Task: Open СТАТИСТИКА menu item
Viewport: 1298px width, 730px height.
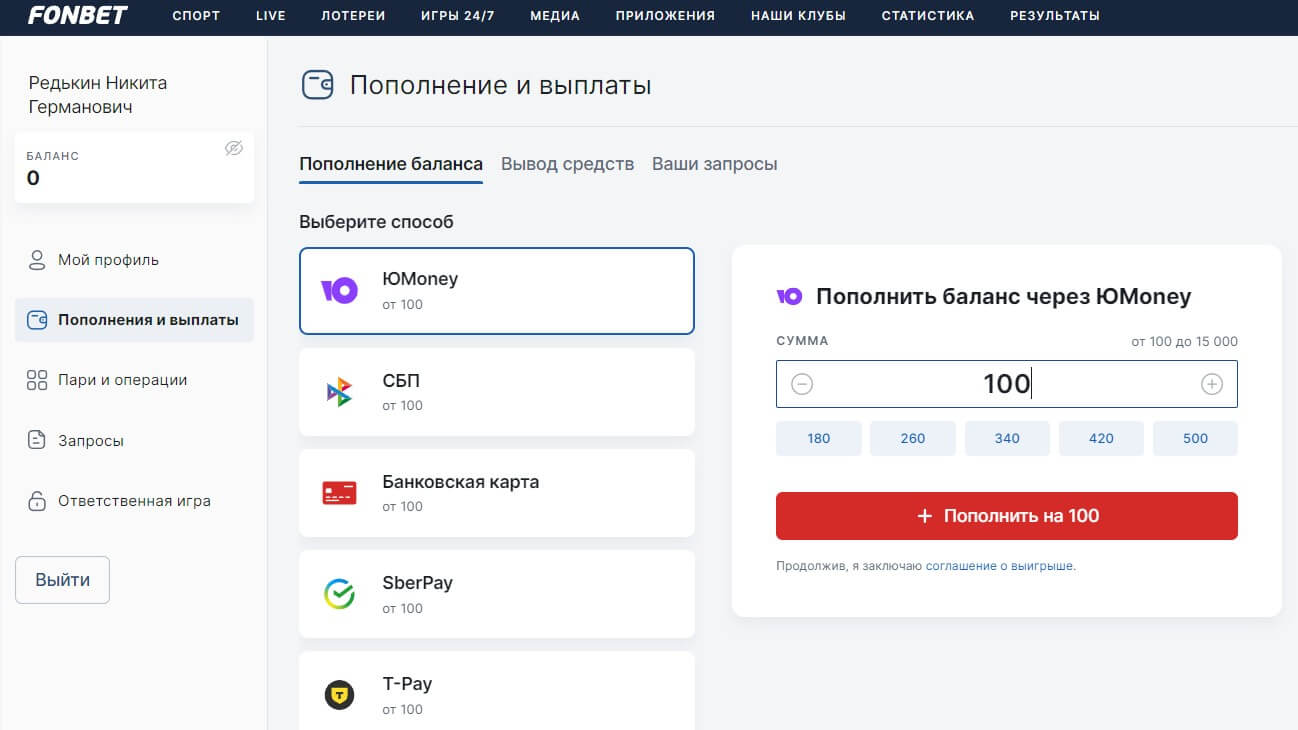Action: [928, 16]
